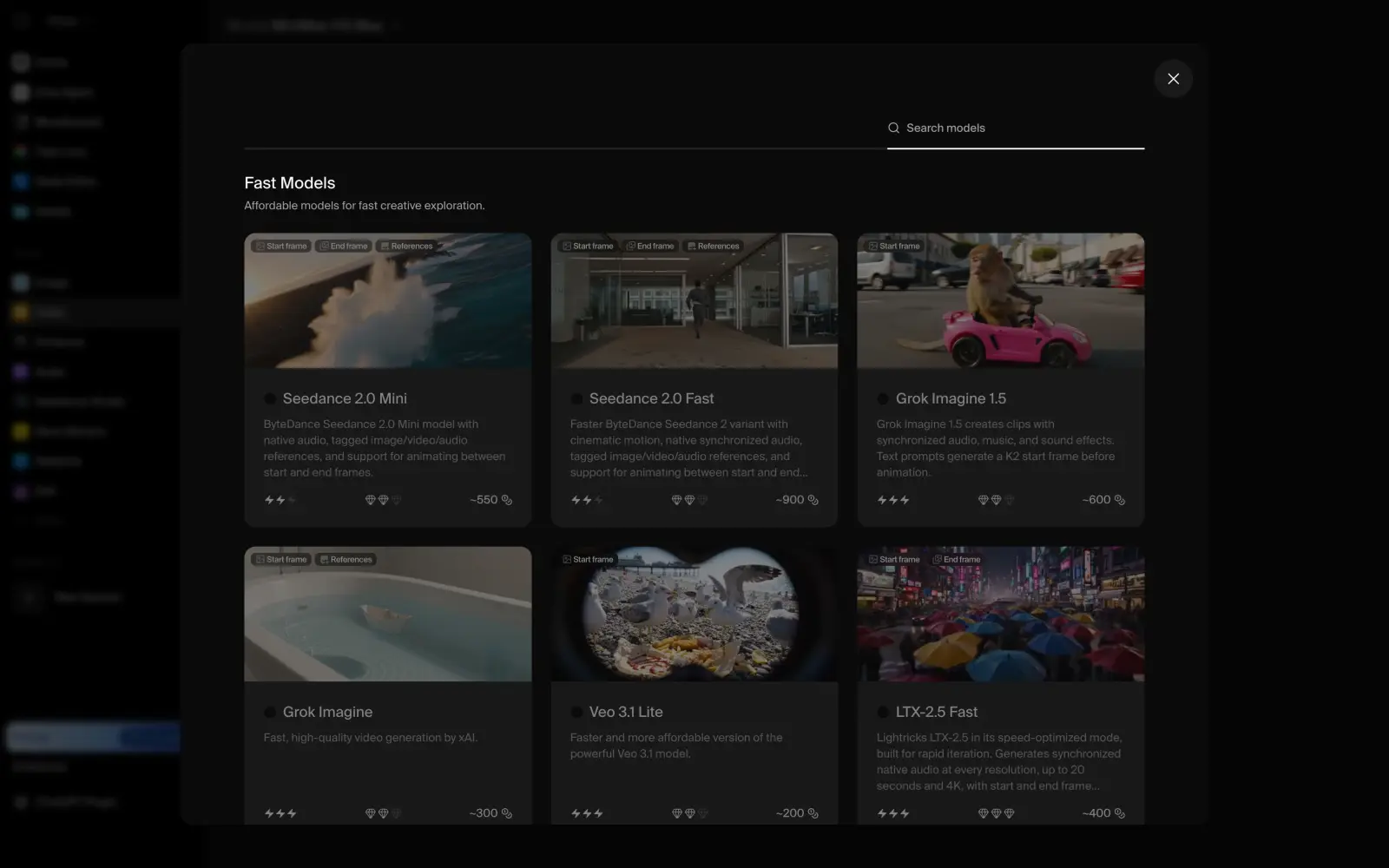This screenshot has width=1389, height=868.
Task: Close the model selection dialog with X
Action: pos(1173,79)
